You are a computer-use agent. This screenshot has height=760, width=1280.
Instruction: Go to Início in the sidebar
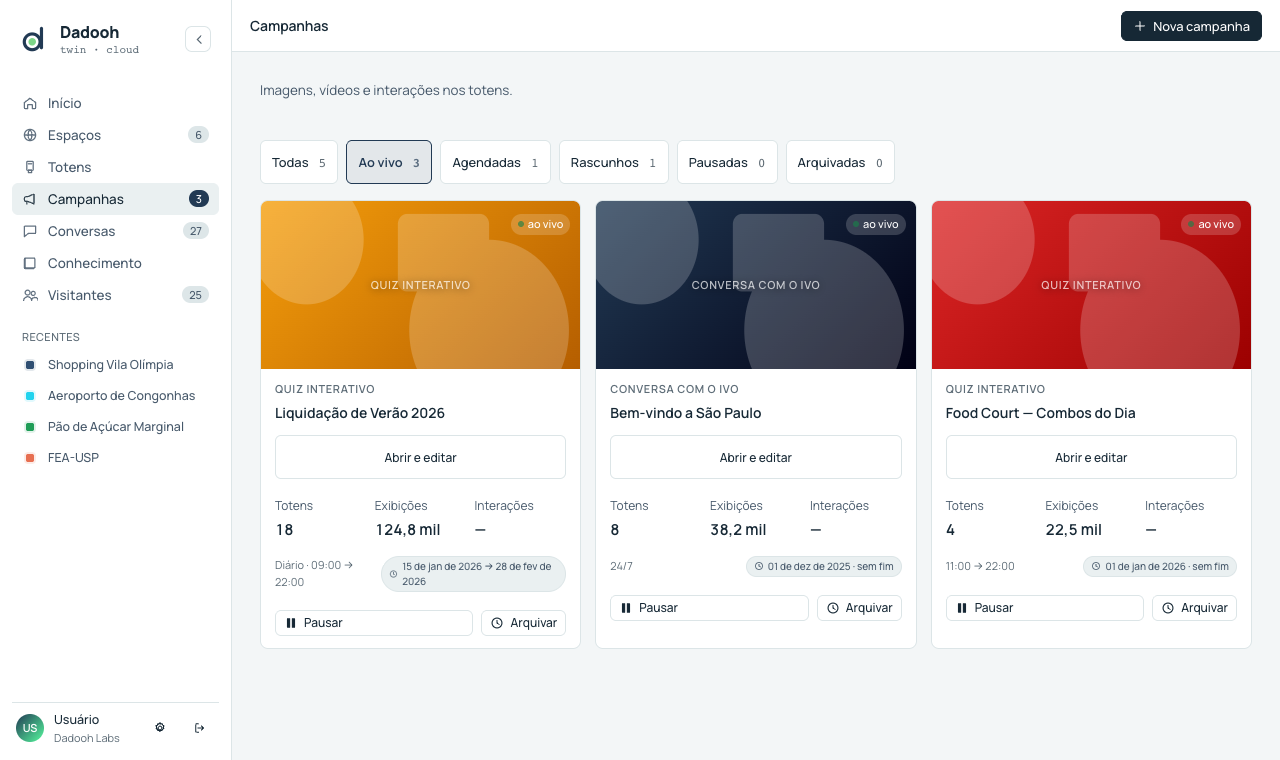click(115, 103)
